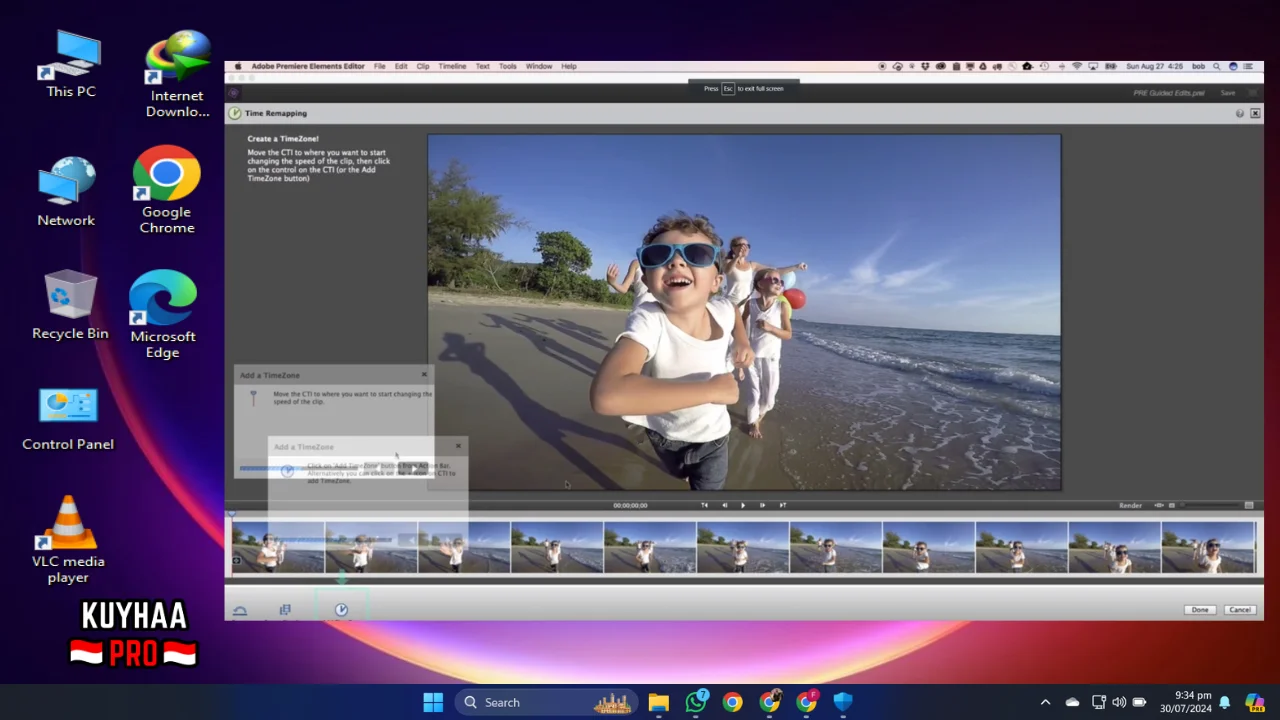The image size is (1280, 720).
Task: Jump to the previous edit point
Action: [705, 505]
